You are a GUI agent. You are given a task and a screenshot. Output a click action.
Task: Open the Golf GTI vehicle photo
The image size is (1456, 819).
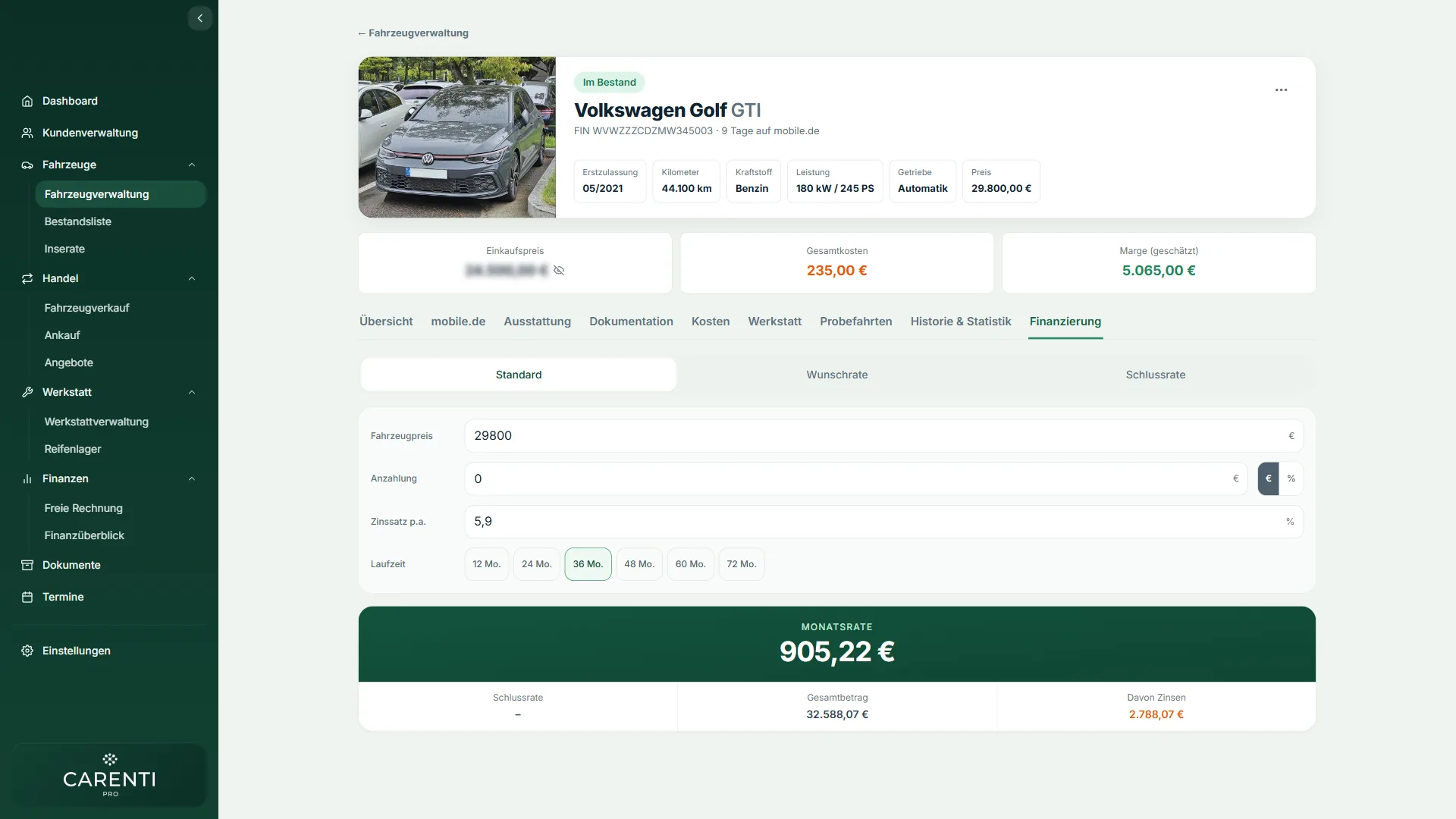click(x=457, y=137)
